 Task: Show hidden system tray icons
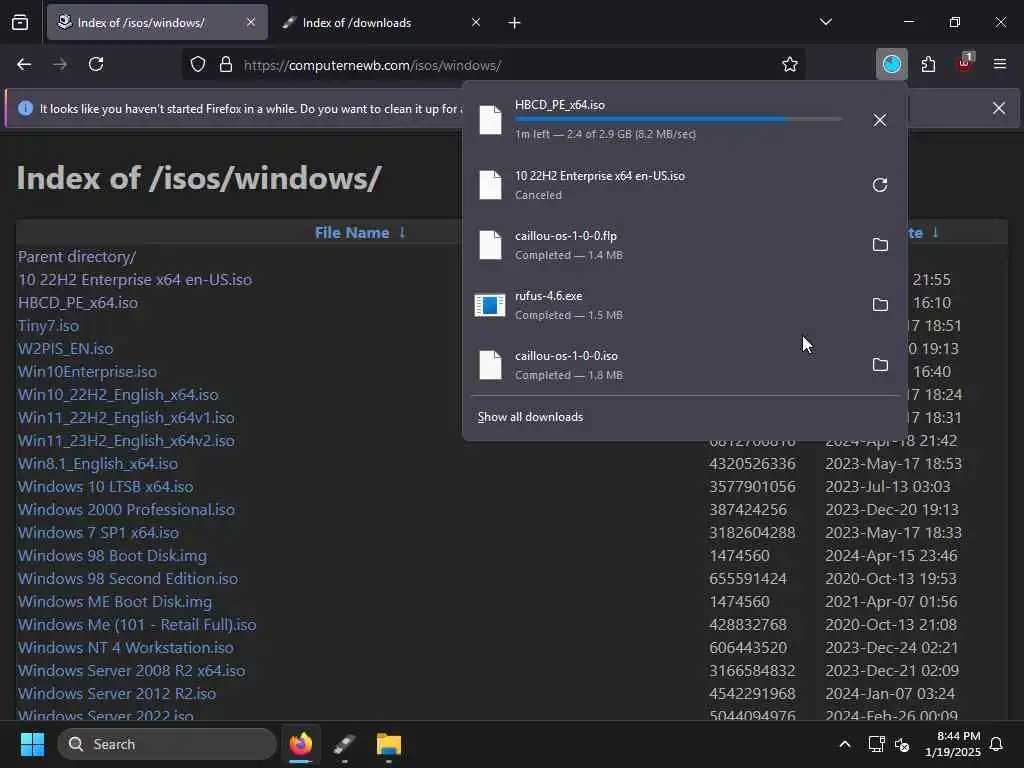844,744
